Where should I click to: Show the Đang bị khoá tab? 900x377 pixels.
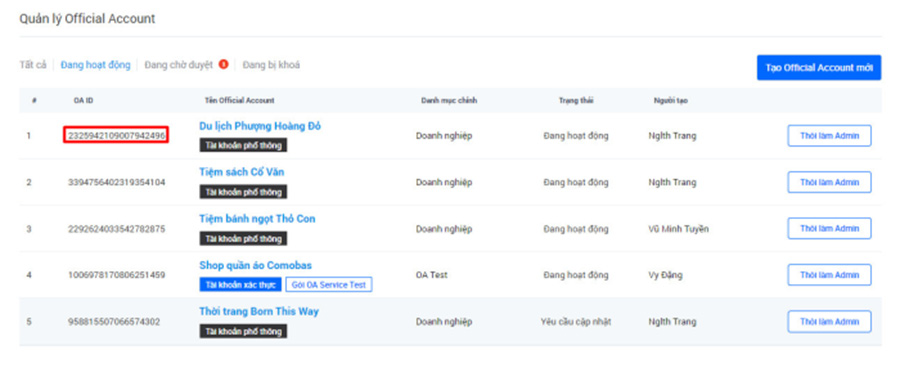click(271, 65)
